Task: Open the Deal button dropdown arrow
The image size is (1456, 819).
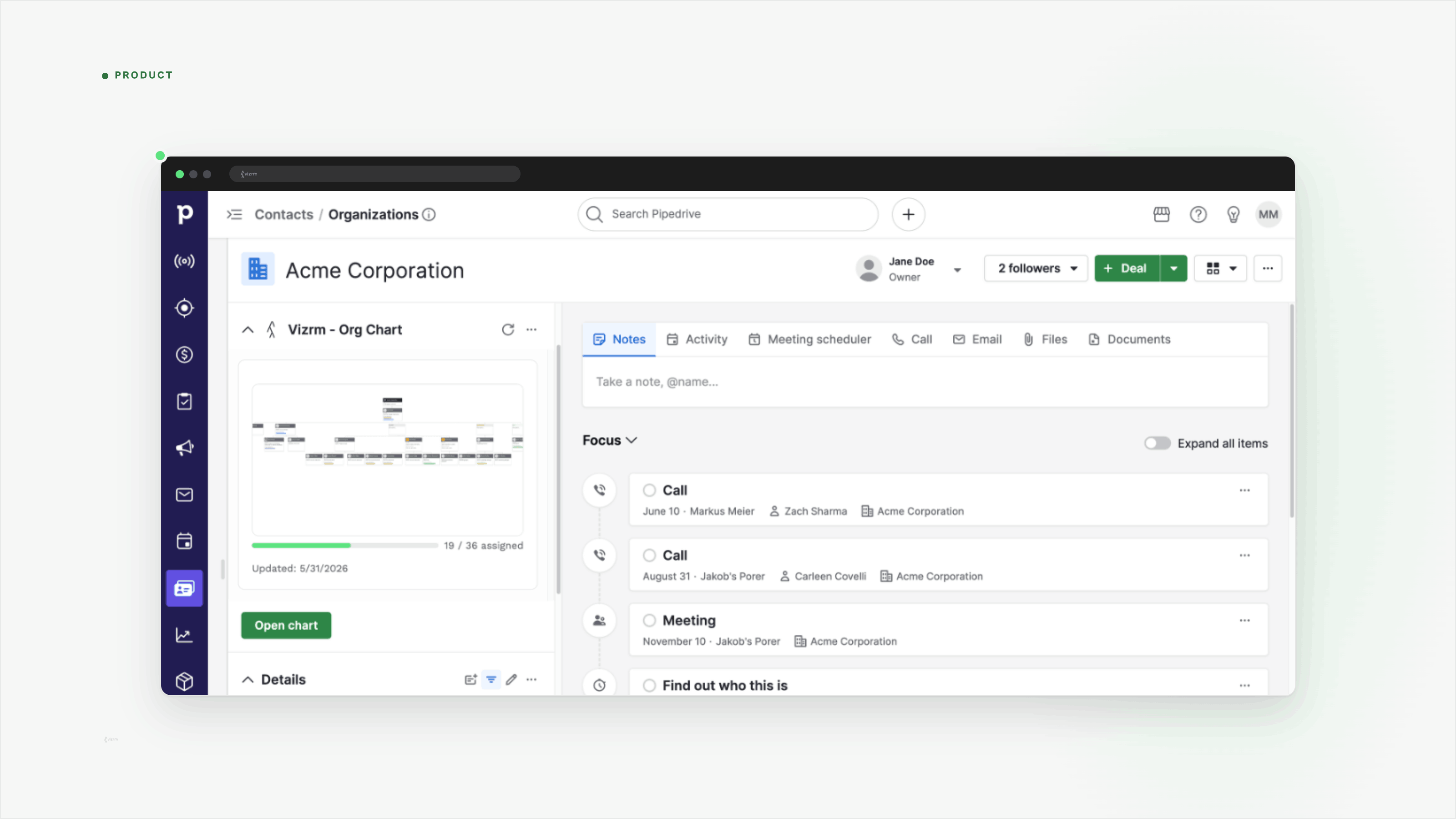Action: click(x=1173, y=268)
